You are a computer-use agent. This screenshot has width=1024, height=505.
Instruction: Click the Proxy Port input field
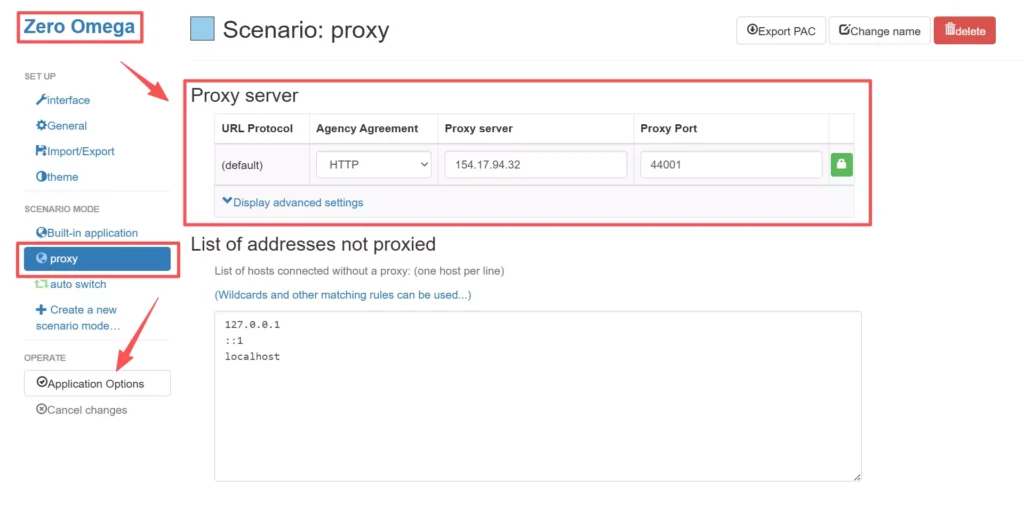(x=731, y=165)
